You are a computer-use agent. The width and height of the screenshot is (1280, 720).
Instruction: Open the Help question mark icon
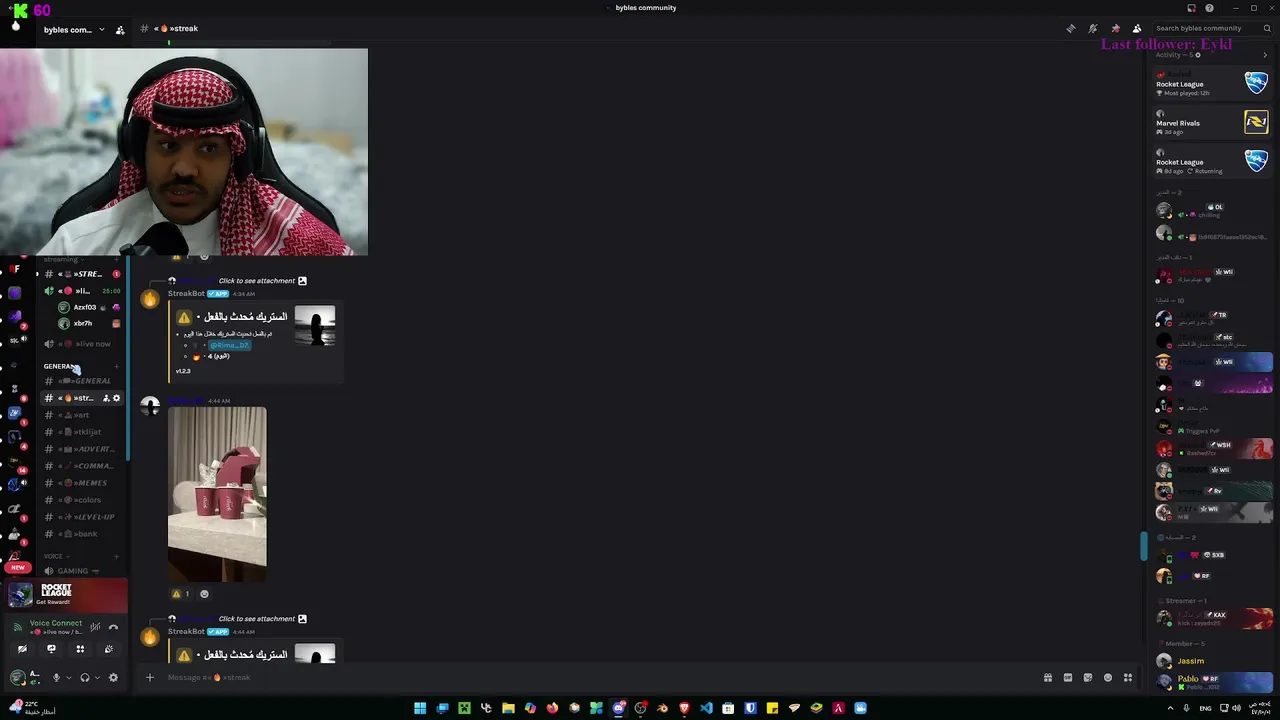tap(1209, 8)
